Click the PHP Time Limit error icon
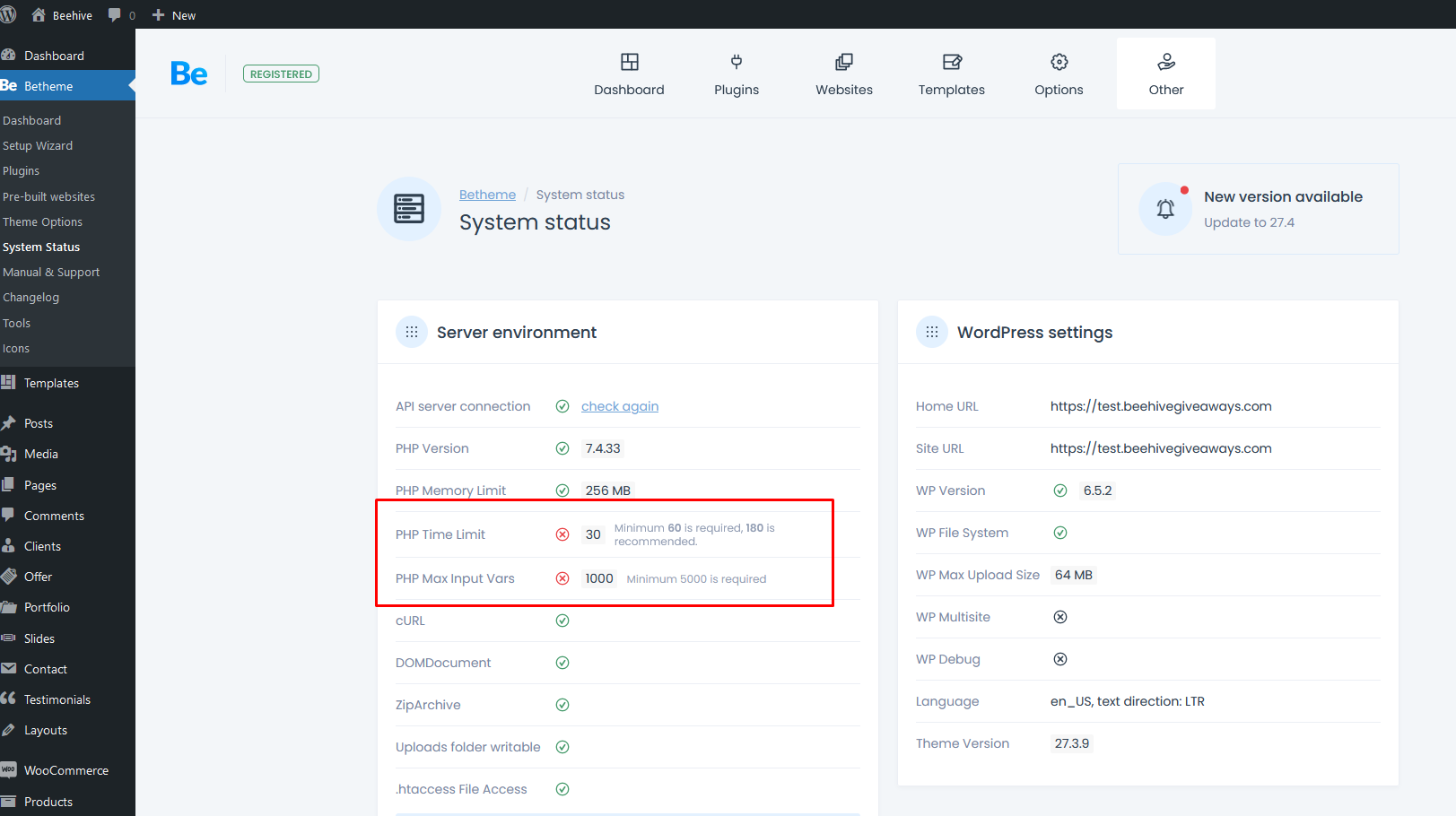 (562, 534)
